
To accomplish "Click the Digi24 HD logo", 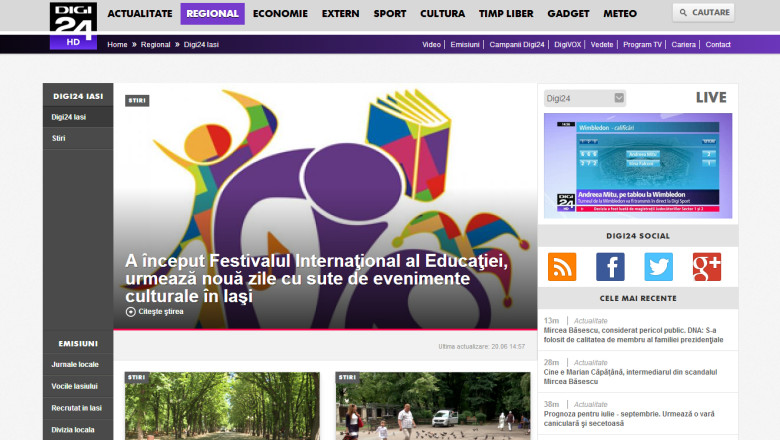I will pyautogui.click(x=73, y=25).
